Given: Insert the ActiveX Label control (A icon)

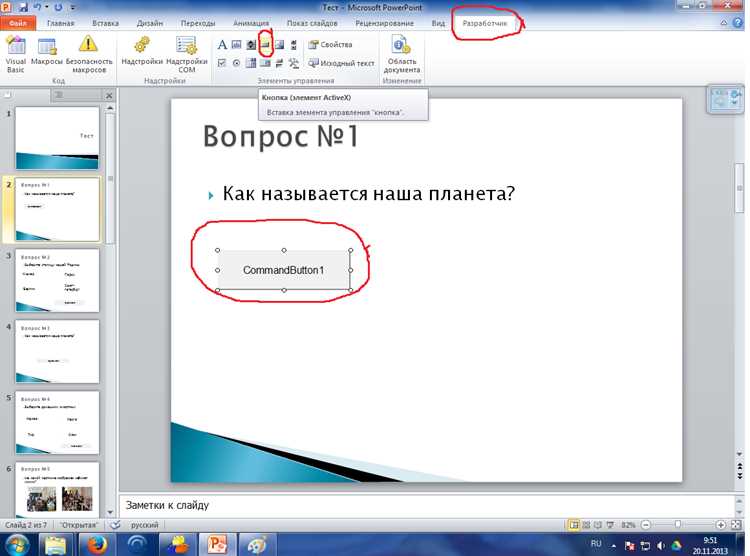Looking at the screenshot, I should point(222,45).
